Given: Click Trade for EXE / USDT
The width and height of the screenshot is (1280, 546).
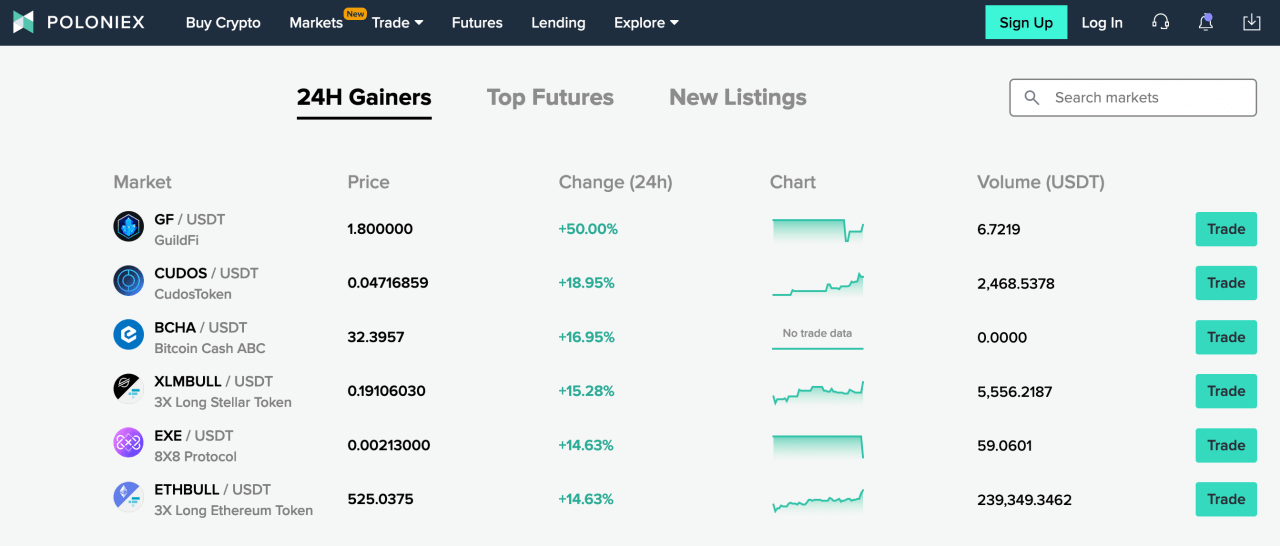Looking at the screenshot, I should (x=1226, y=445).
